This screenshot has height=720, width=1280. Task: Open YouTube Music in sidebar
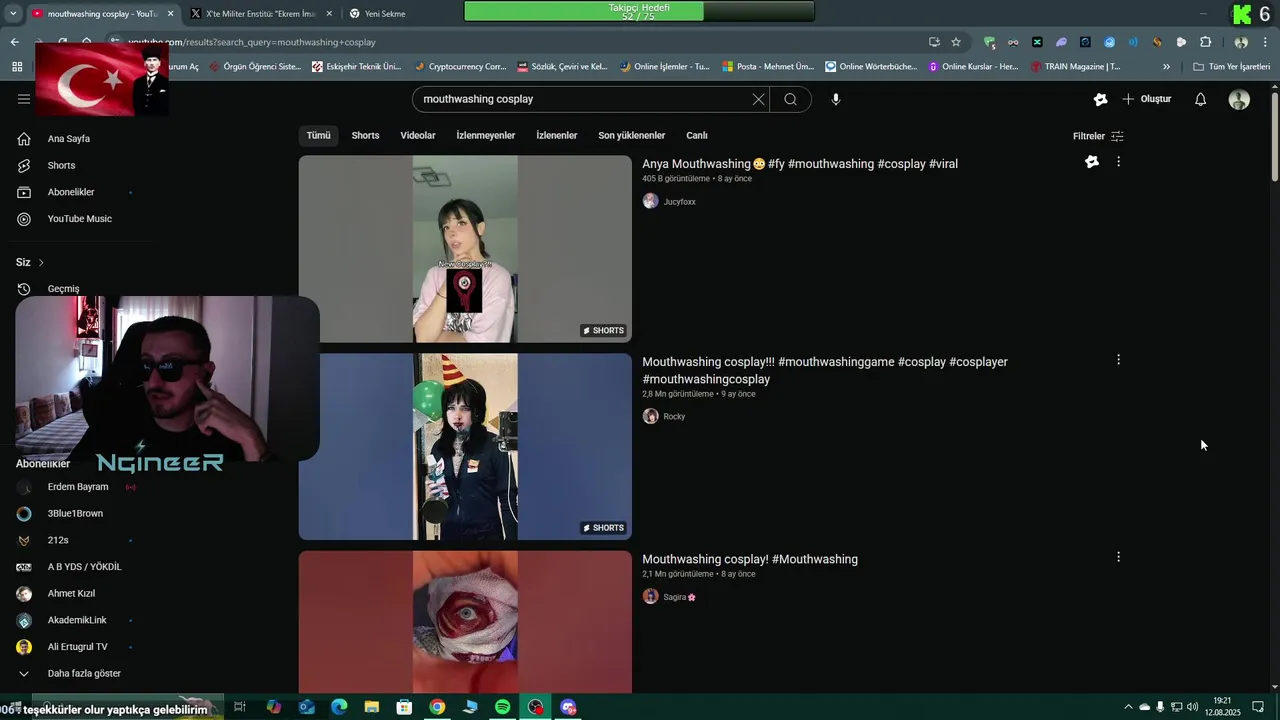(79, 219)
